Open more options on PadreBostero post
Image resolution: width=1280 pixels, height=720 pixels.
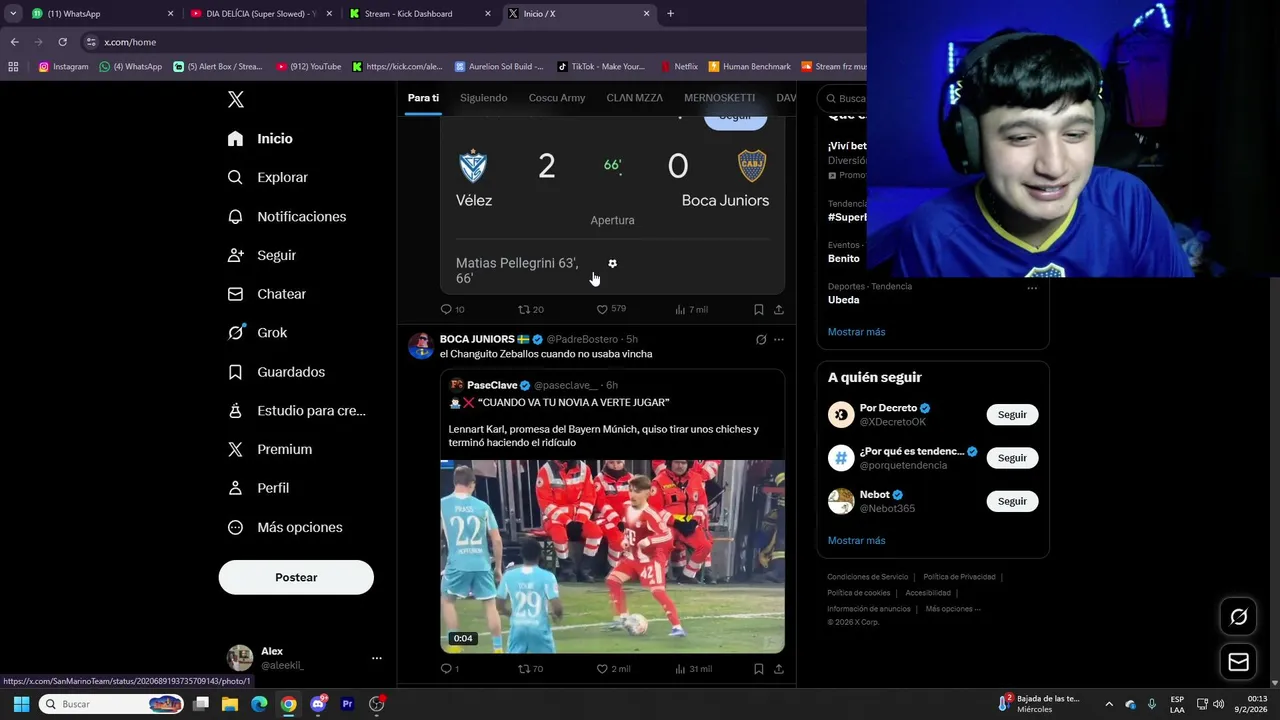[779, 339]
